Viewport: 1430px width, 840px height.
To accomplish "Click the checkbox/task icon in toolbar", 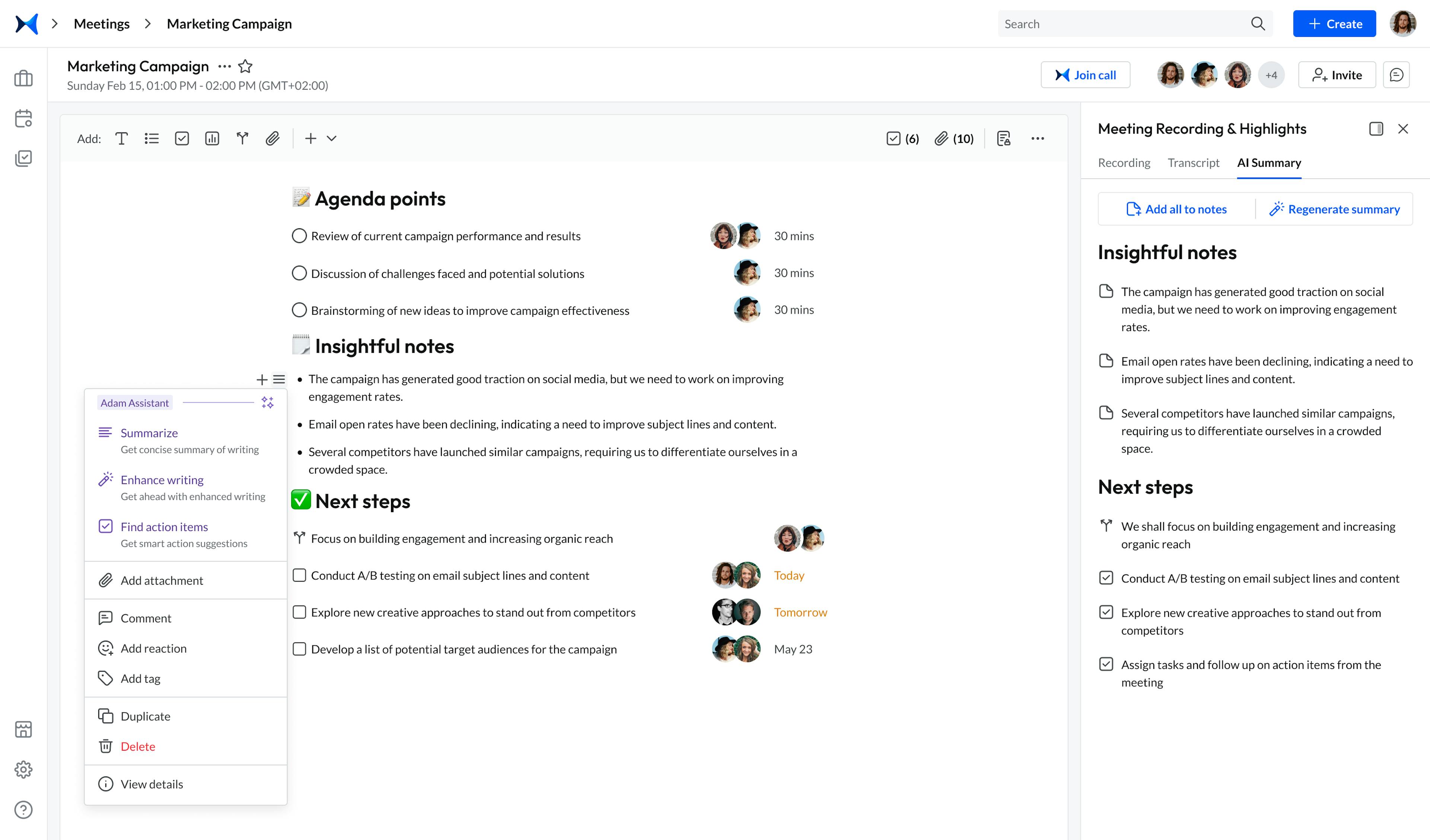I will [x=181, y=138].
